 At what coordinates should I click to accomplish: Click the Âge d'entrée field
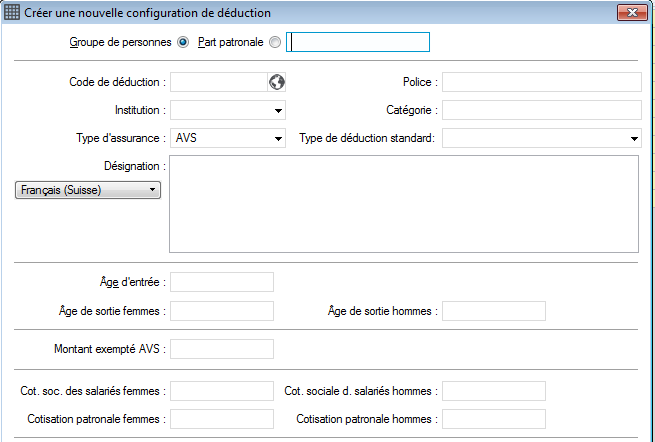(222, 282)
